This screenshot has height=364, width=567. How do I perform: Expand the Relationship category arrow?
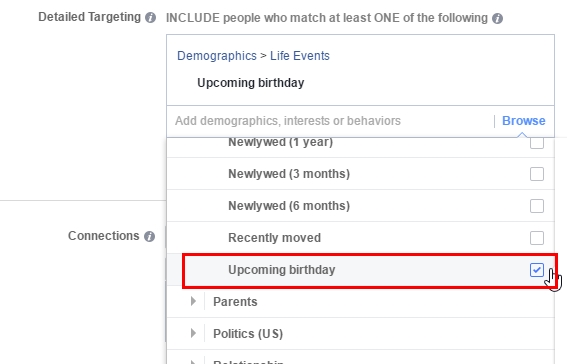[193, 361]
